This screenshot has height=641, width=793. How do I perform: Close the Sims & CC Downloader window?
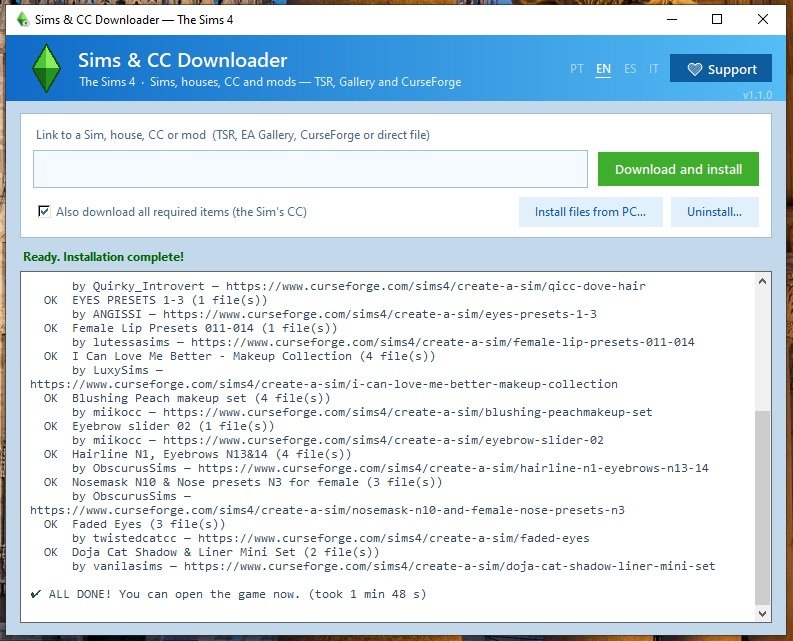pyautogui.click(x=763, y=19)
